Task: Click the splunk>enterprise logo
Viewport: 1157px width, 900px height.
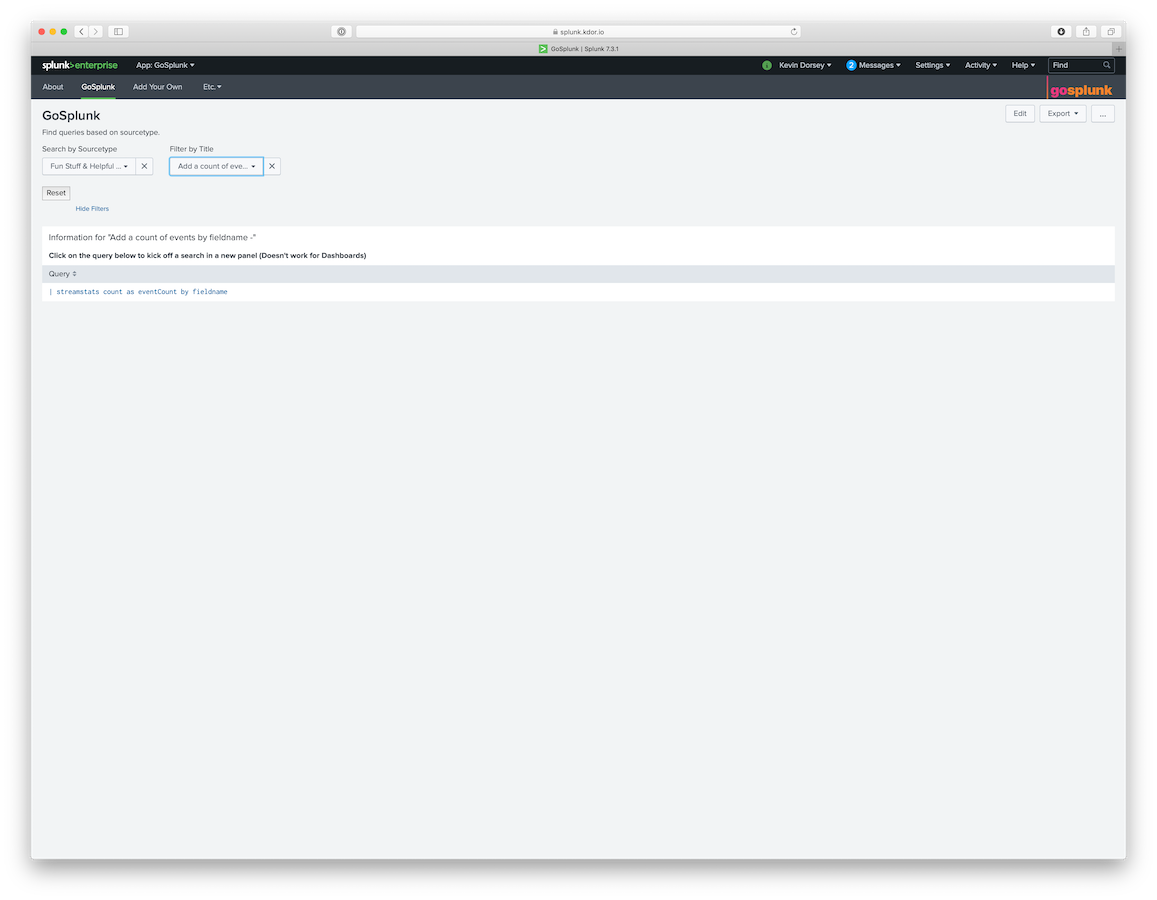Action: (x=80, y=65)
